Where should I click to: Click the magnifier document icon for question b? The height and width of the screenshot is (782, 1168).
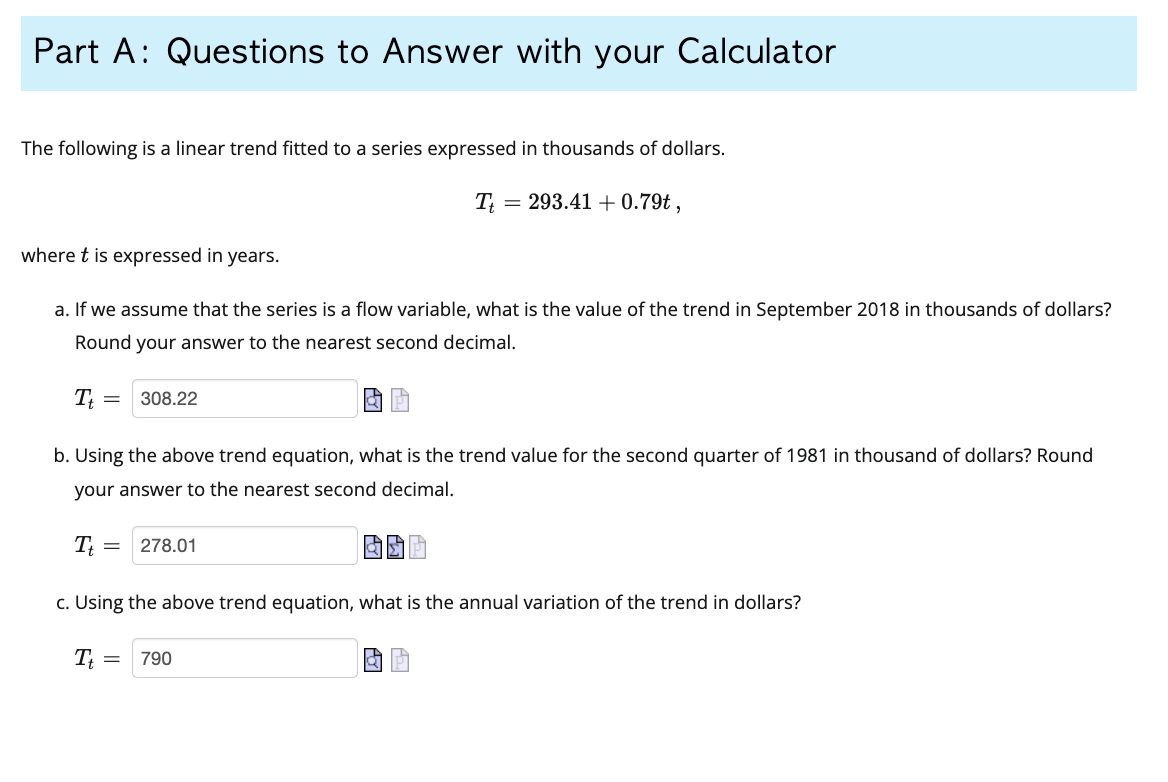click(x=373, y=546)
